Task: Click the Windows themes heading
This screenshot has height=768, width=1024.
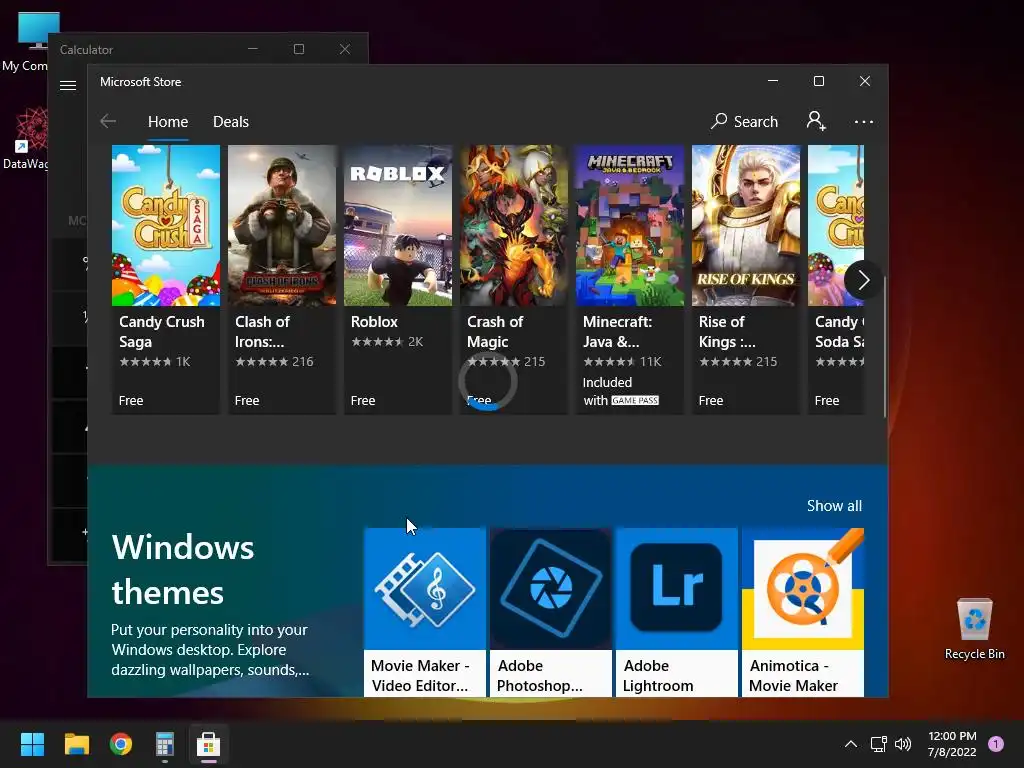Action: tap(183, 569)
